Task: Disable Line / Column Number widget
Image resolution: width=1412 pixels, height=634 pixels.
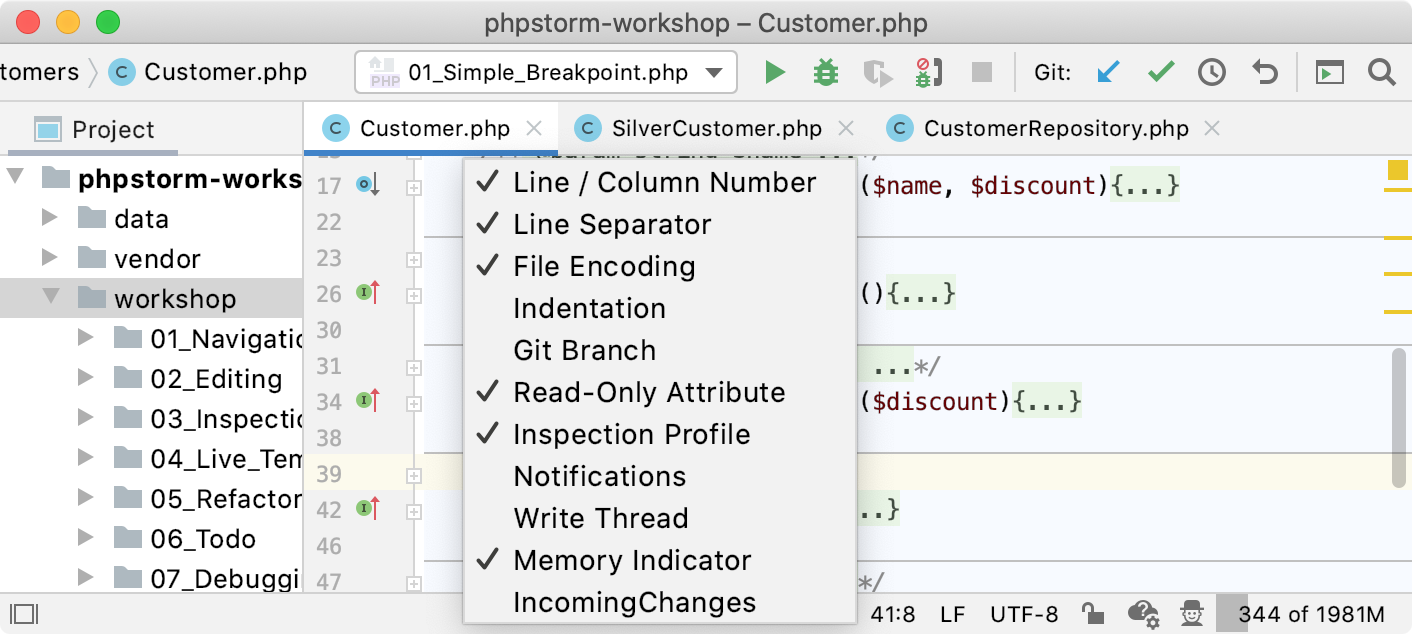Action: coord(660,182)
